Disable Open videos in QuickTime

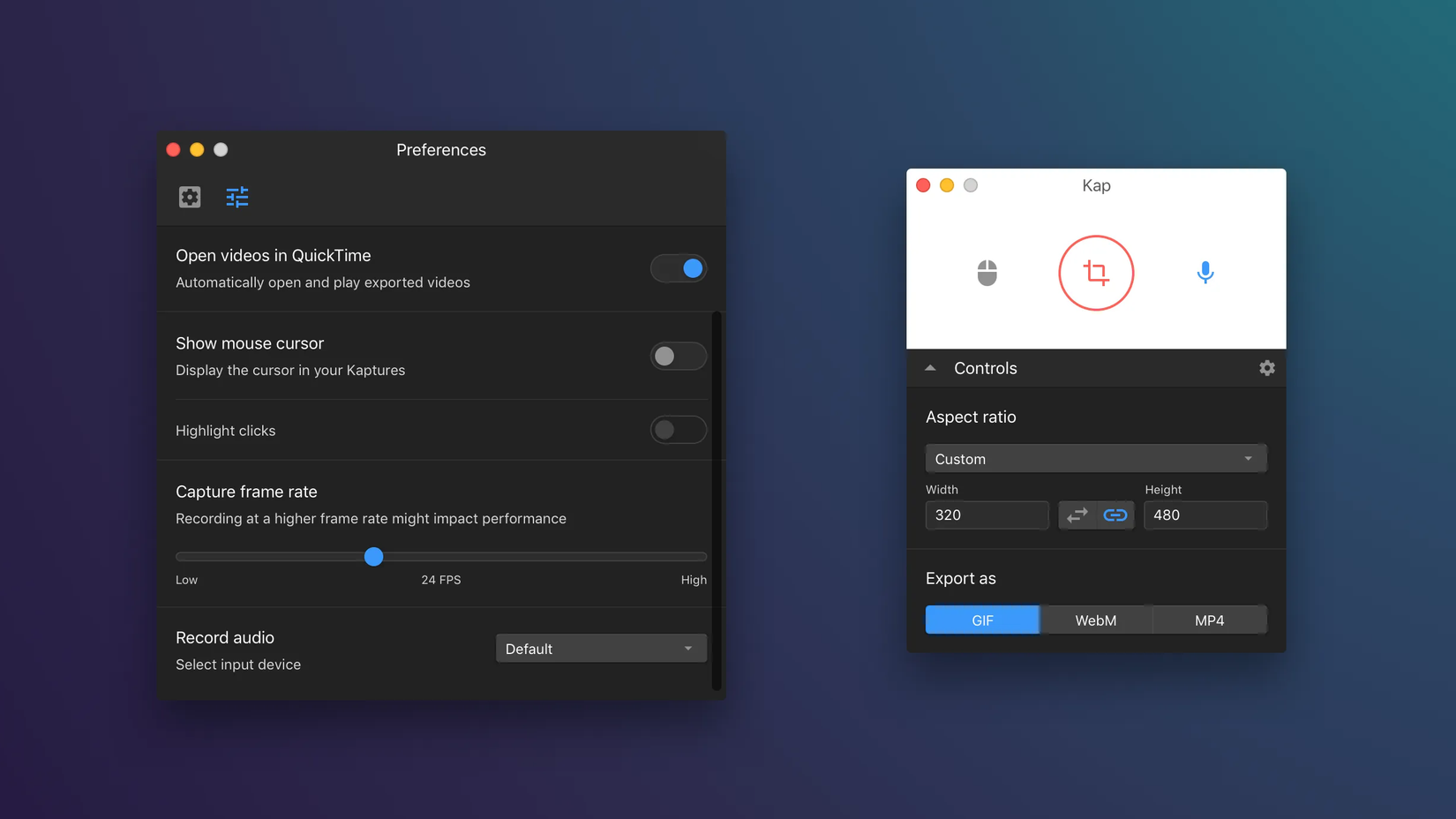pos(679,267)
